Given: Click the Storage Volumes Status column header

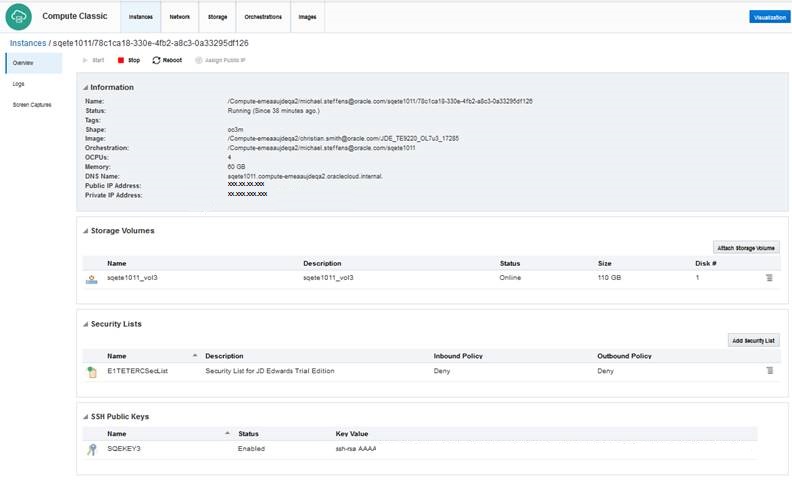Looking at the screenshot, I should pos(510,263).
